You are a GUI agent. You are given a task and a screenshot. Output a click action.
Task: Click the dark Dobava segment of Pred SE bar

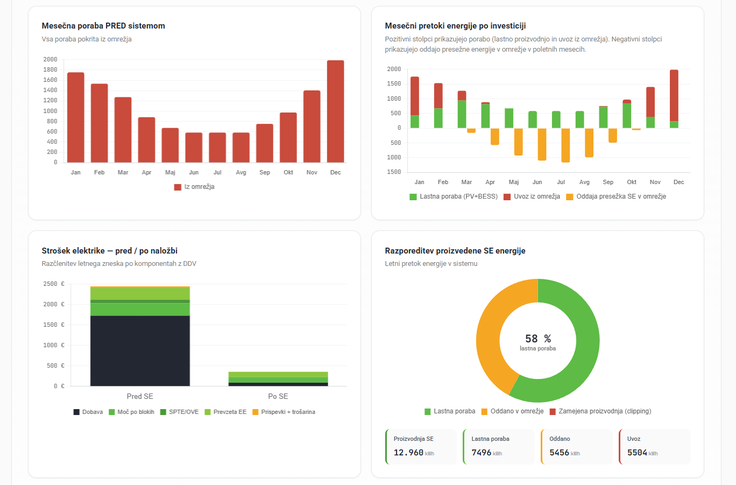pyautogui.click(x=140, y=351)
